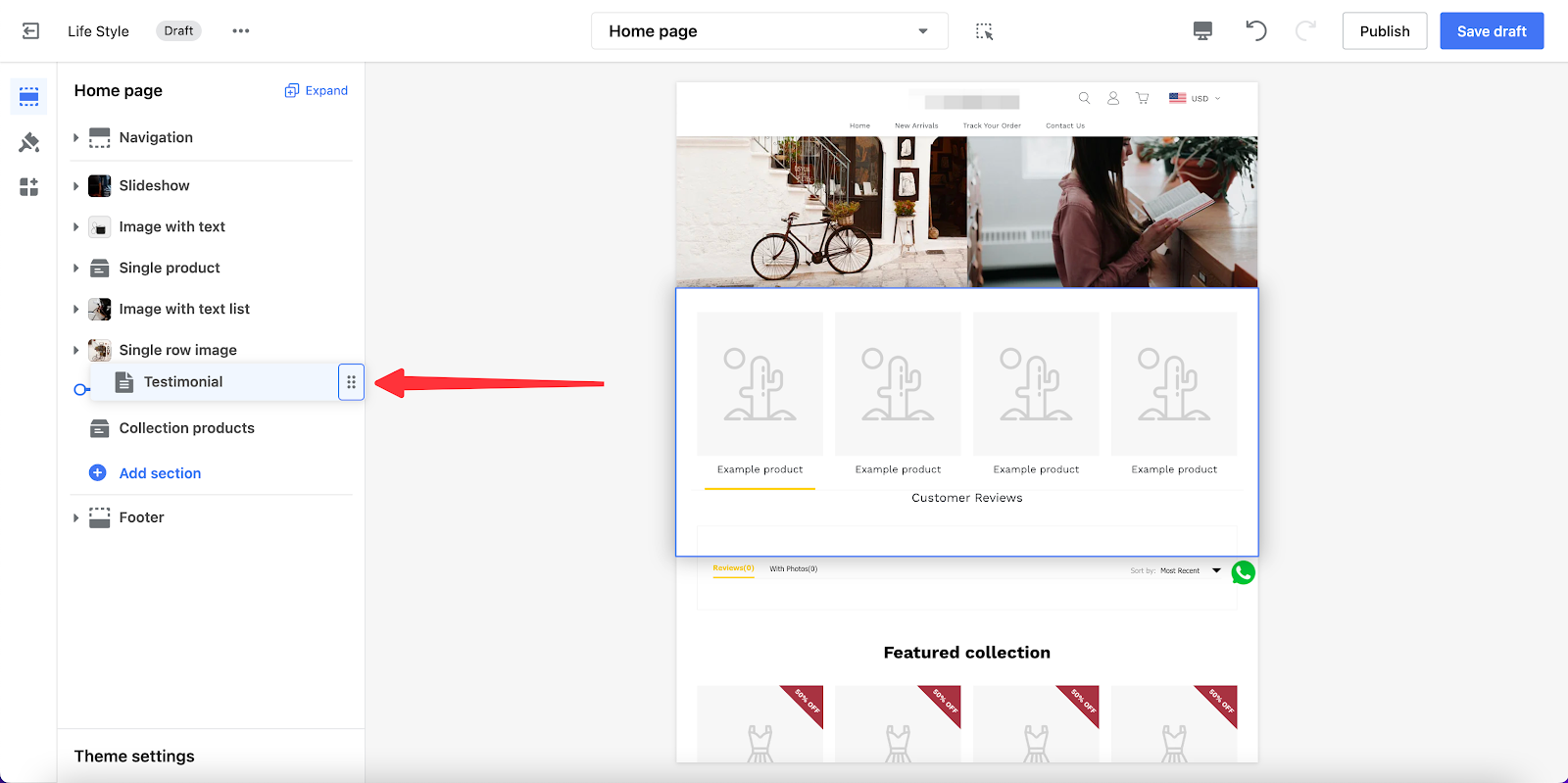Expand the Single row image arrow
Image resolution: width=1568 pixels, height=783 pixels.
tap(75, 351)
